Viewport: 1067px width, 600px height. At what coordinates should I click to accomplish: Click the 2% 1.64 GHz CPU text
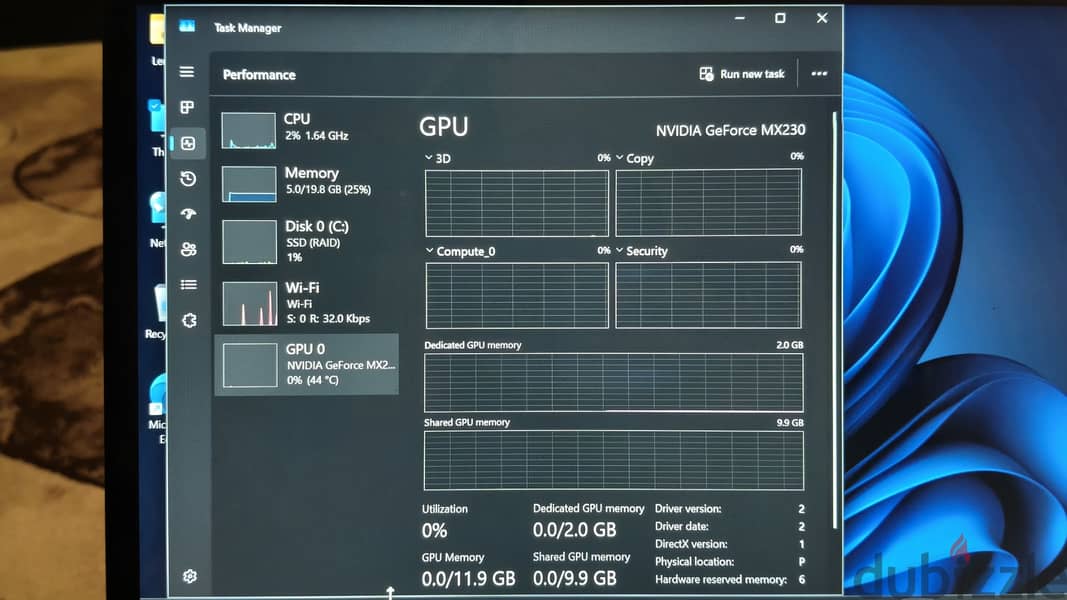point(316,136)
